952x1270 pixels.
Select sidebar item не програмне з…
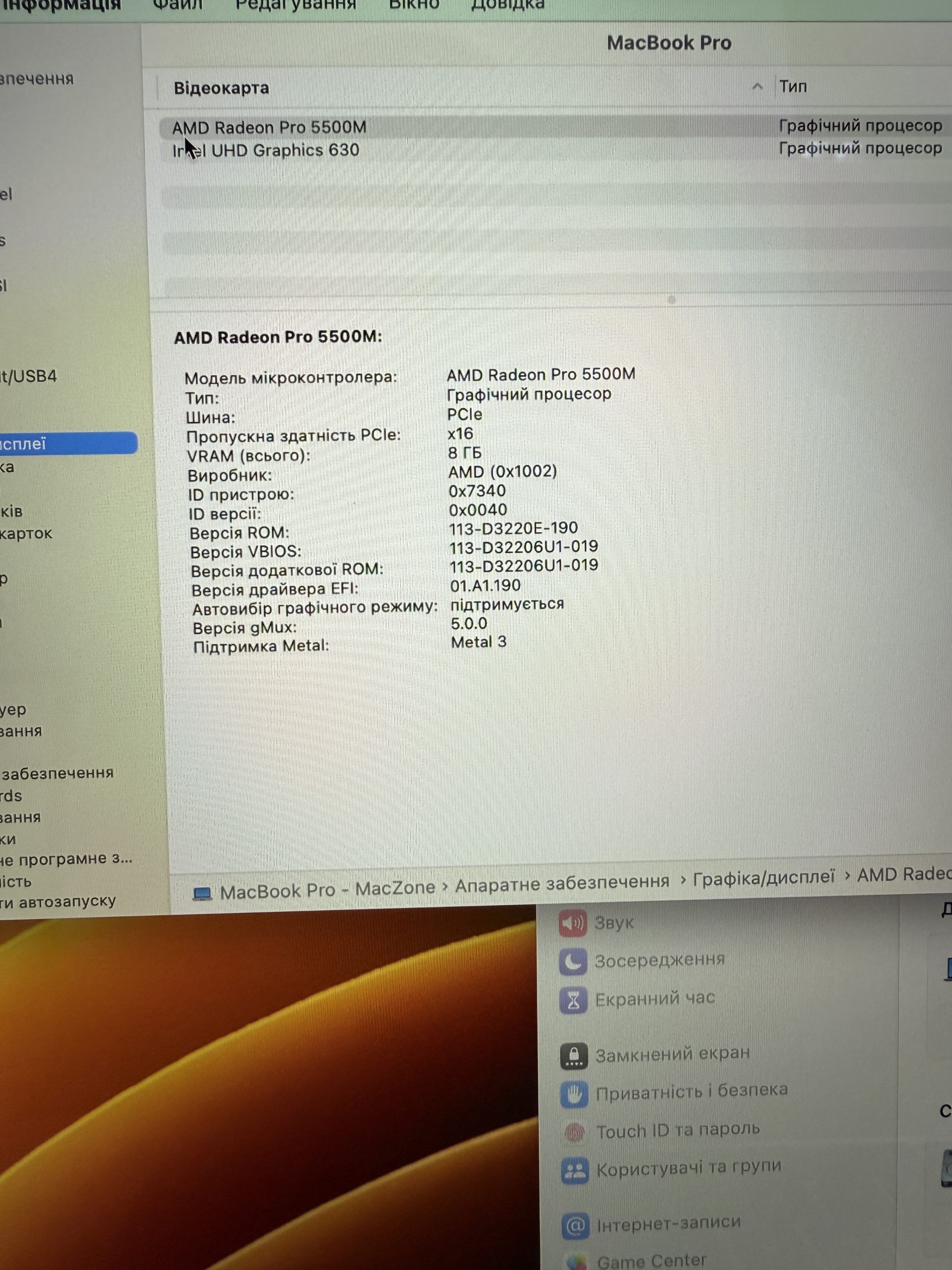click(x=66, y=859)
